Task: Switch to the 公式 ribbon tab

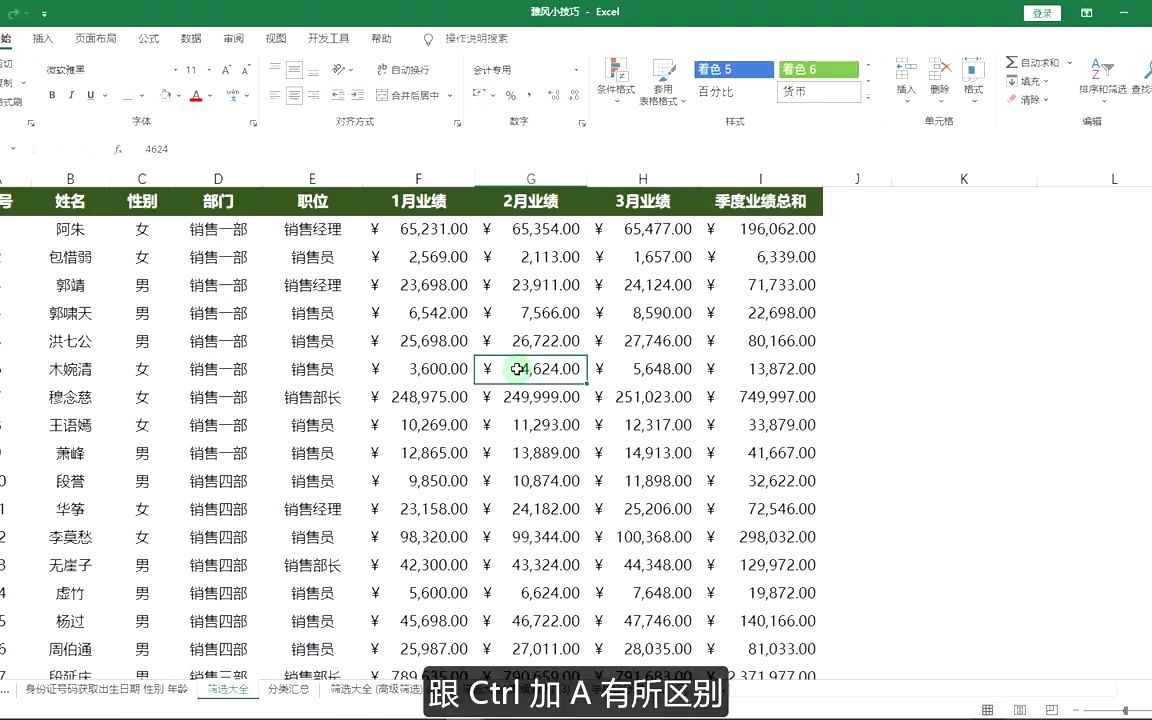Action: [x=148, y=38]
